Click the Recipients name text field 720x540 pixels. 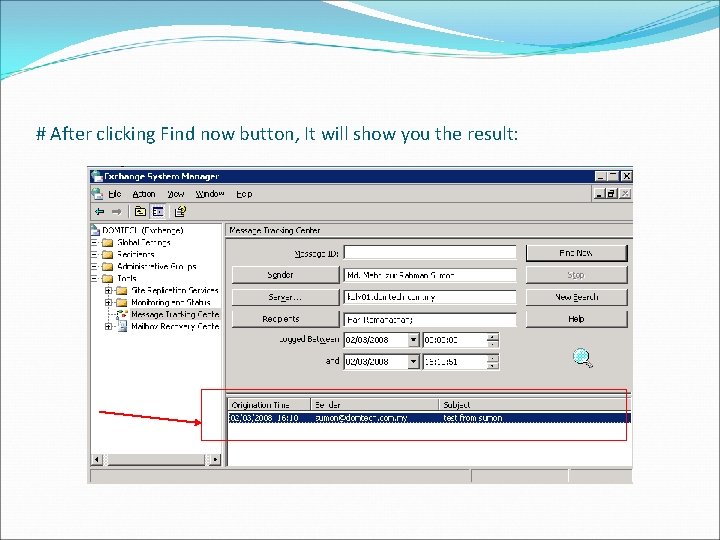(x=430, y=319)
